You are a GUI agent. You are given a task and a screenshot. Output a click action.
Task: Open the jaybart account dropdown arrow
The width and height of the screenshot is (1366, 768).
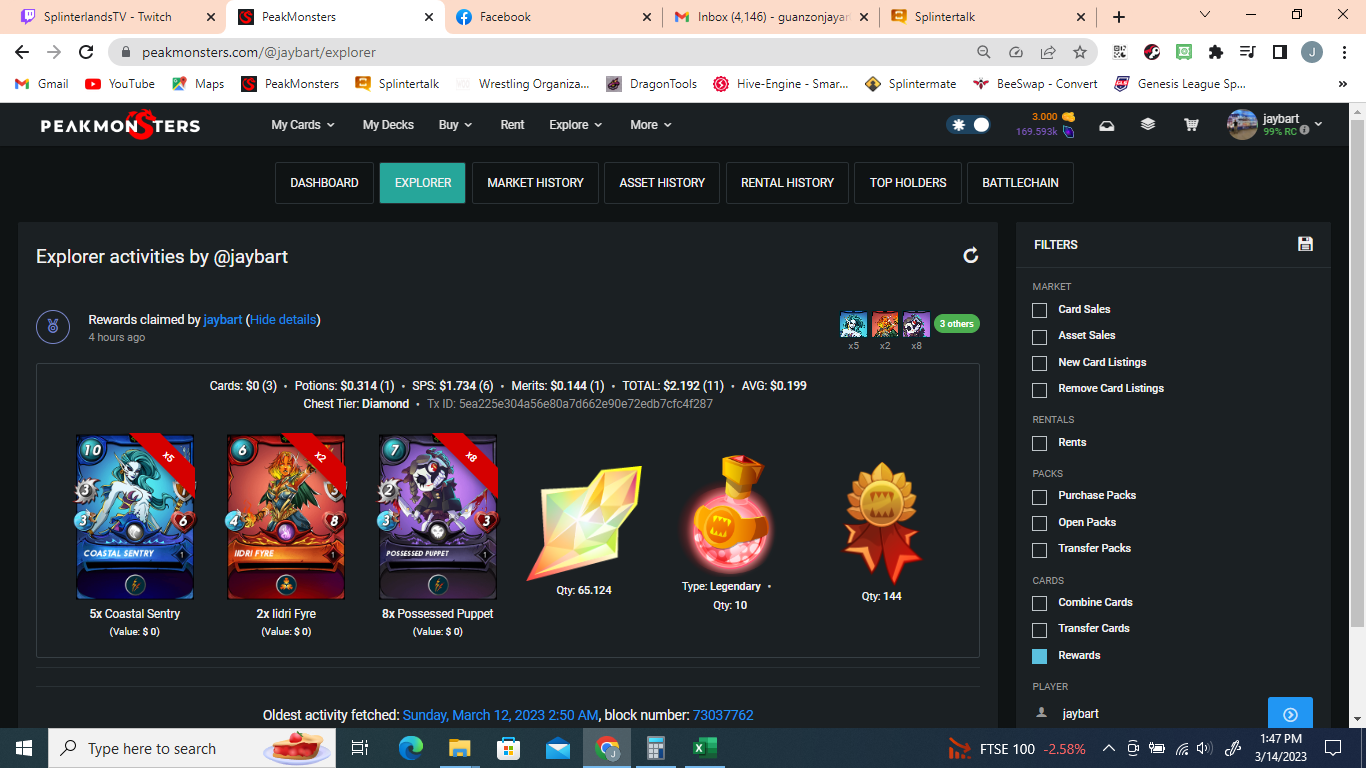tap(1318, 124)
